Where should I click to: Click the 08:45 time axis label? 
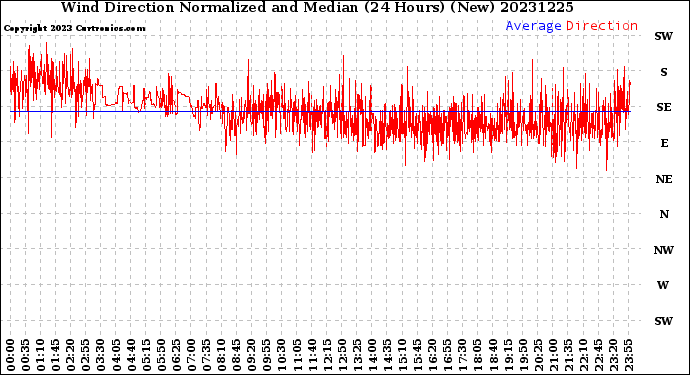[236, 355]
